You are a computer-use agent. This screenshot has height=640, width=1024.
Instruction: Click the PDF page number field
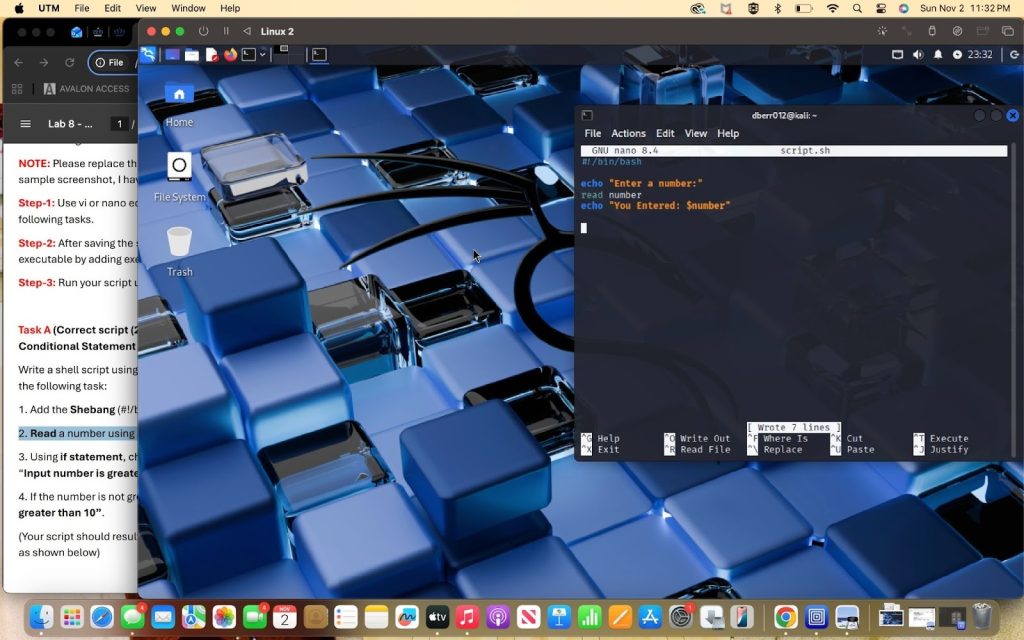coord(119,124)
